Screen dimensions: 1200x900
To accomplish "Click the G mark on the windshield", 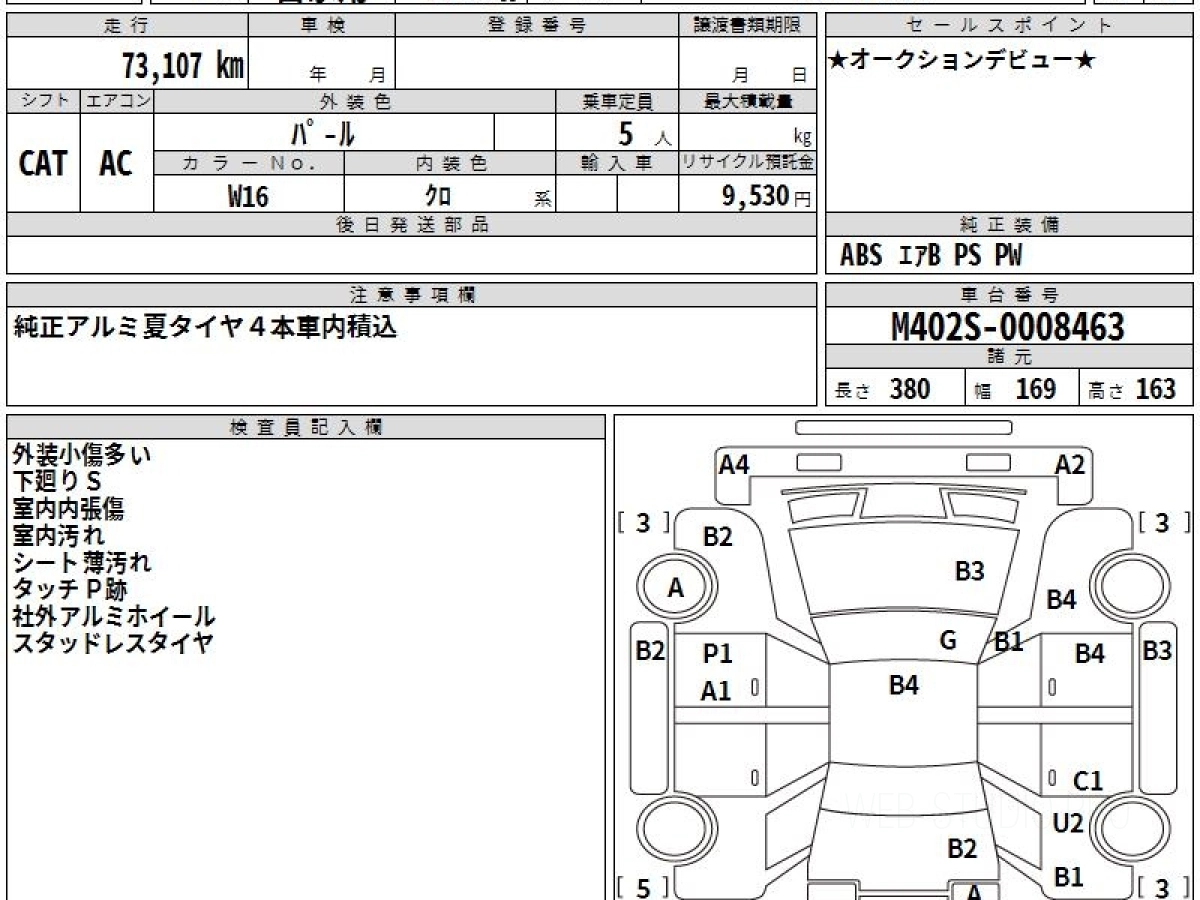I will pyautogui.click(x=948, y=641).
